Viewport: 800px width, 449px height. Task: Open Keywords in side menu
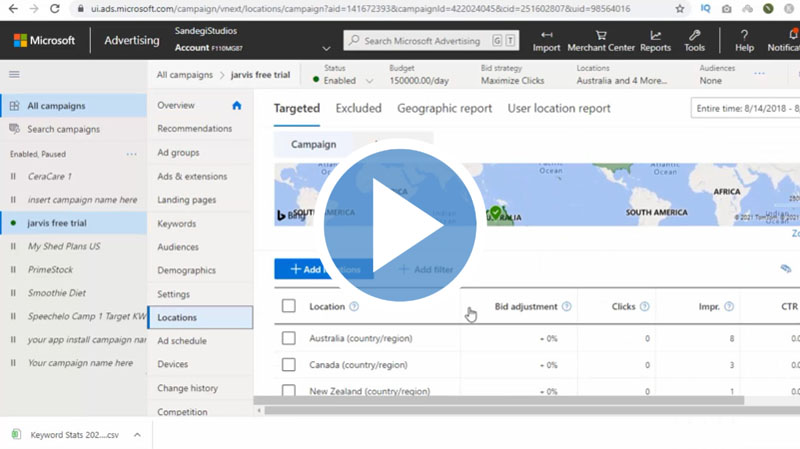click(x=177, y=223)
